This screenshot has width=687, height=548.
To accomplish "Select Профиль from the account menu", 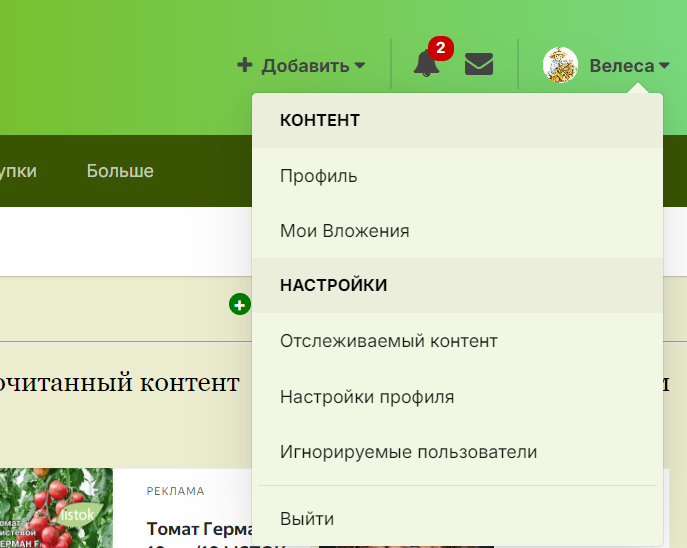I will pyautogui.click(x=318, y=176).
